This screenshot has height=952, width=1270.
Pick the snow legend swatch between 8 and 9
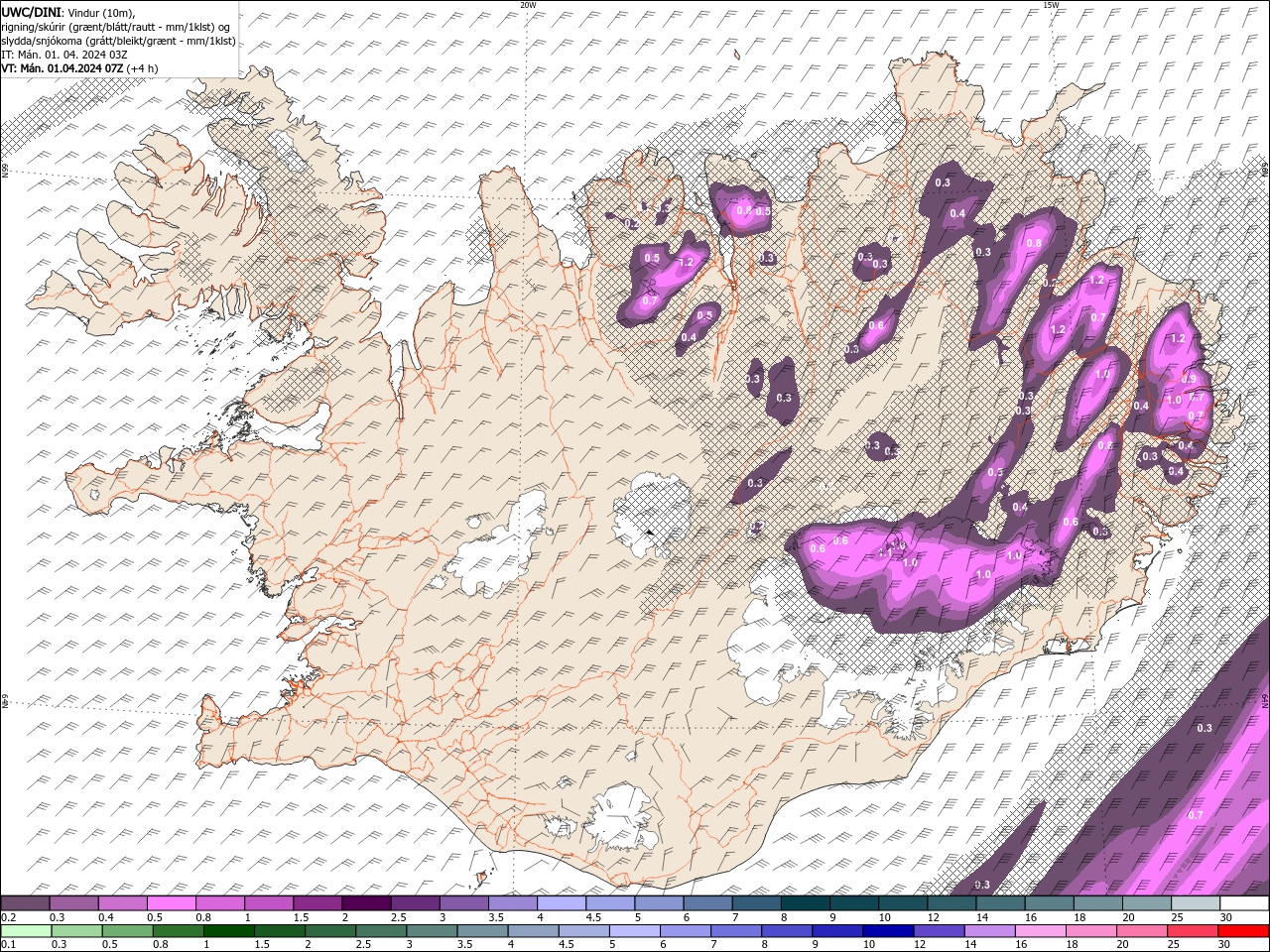(805, 903)
